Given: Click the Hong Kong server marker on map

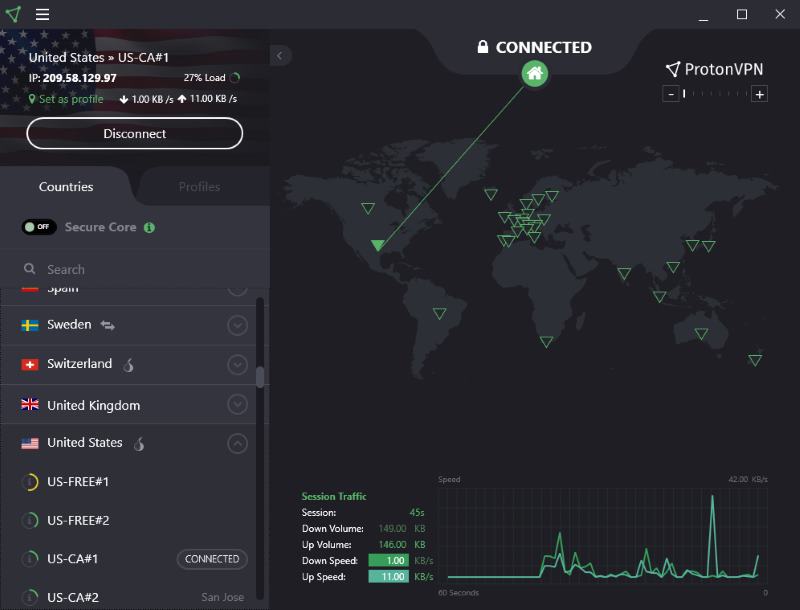Looking at the screenshot, I should 673,267.
